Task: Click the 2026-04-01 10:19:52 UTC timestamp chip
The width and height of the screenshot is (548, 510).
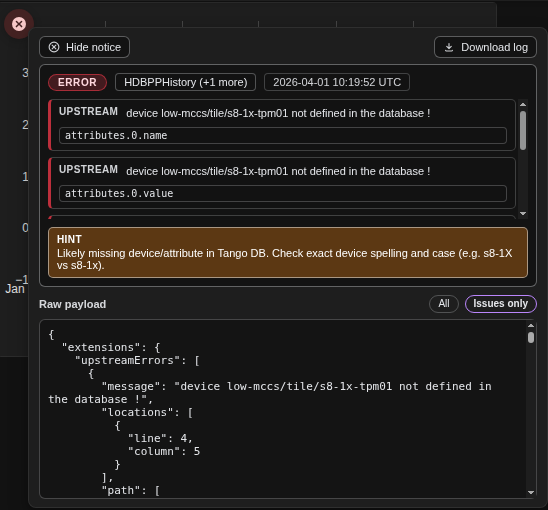Action: (337, 82)
